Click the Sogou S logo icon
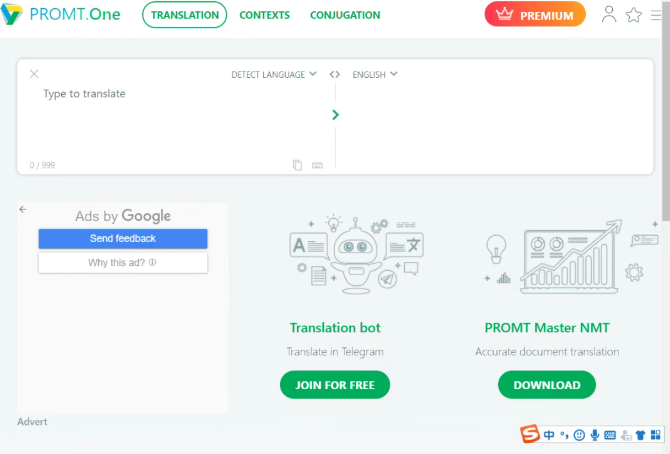The image size is (670, 454). pyautogui.click(x=530, y=434)
